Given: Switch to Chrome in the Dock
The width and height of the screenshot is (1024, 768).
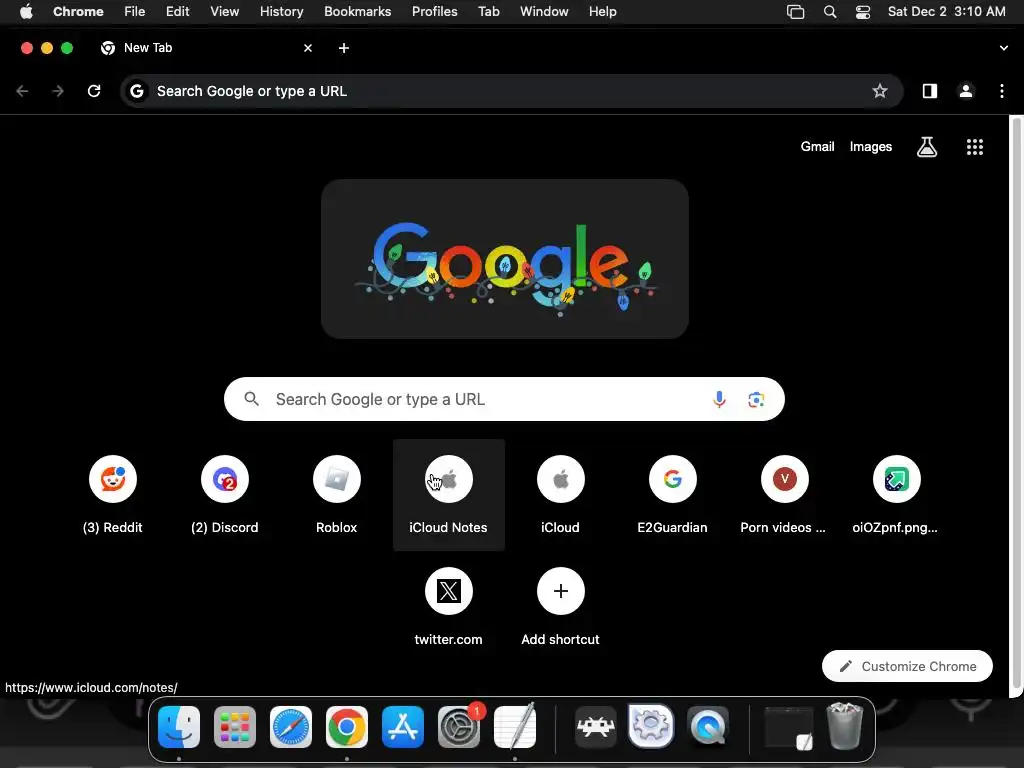Looking at the screenshot, I should pos(347,727).
